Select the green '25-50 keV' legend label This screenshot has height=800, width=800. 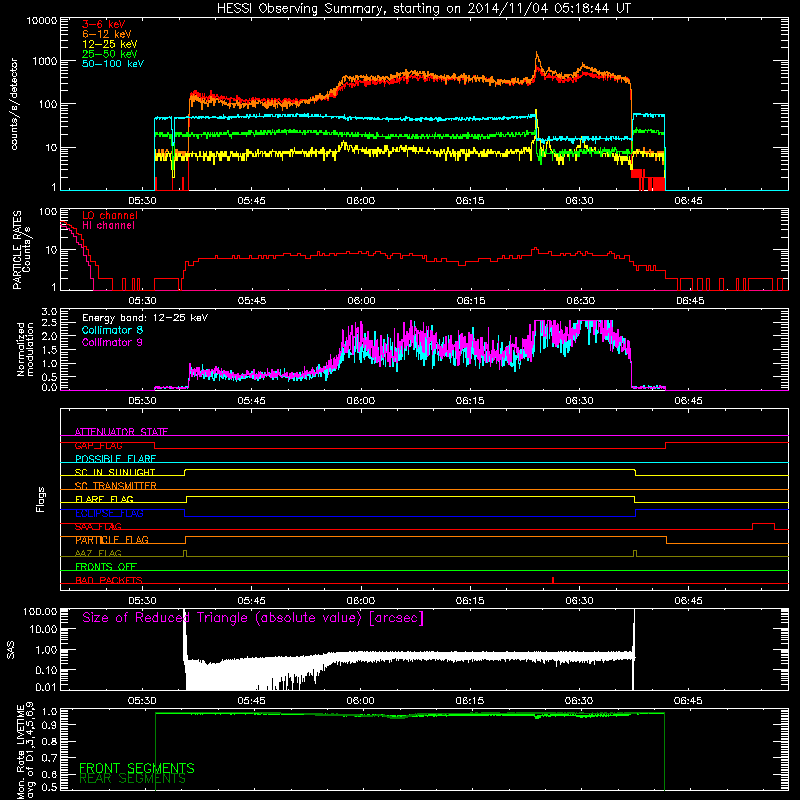click(x=110, y=54)
